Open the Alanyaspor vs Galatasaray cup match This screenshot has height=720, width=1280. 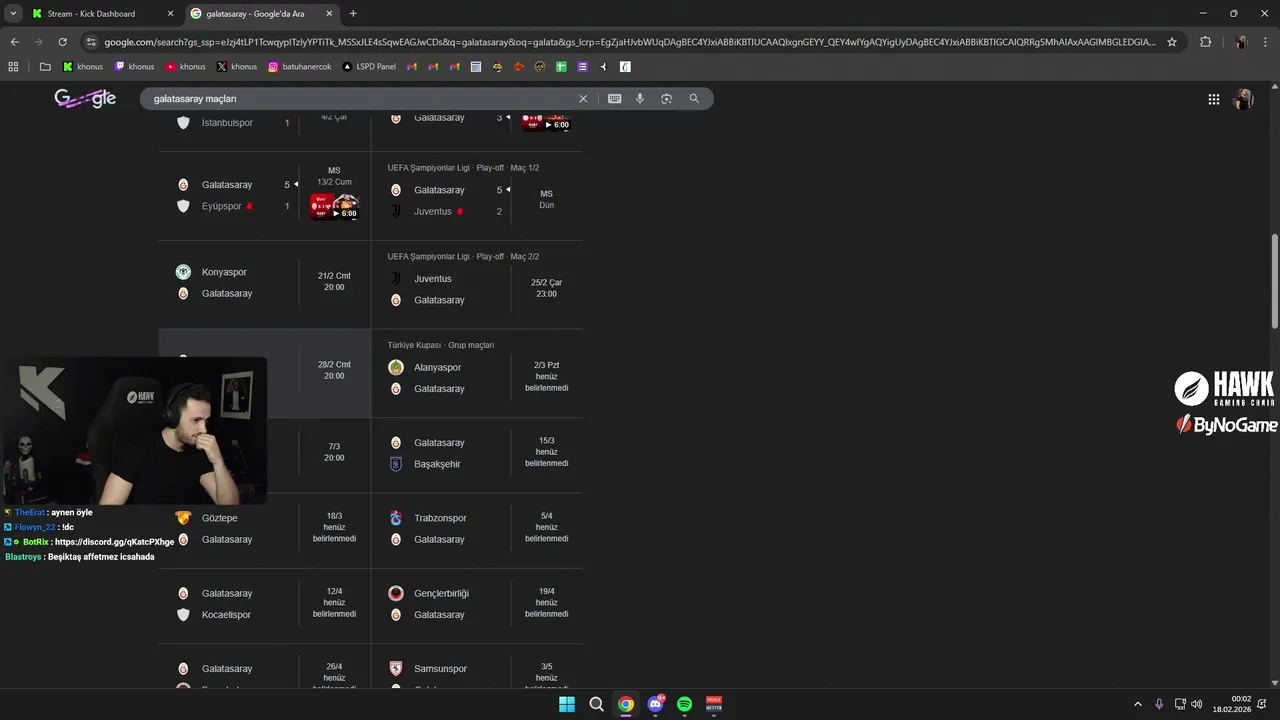tap(477, 373)
